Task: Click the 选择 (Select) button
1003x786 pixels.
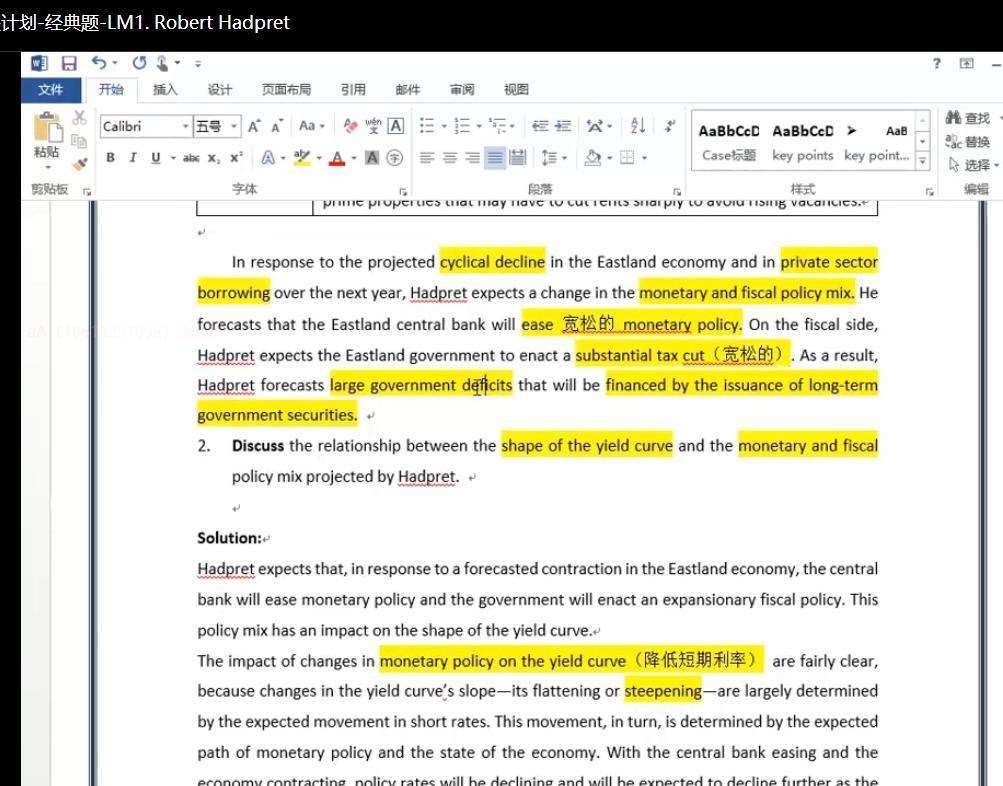Action: pyautogui.click(x=972, y=165)
